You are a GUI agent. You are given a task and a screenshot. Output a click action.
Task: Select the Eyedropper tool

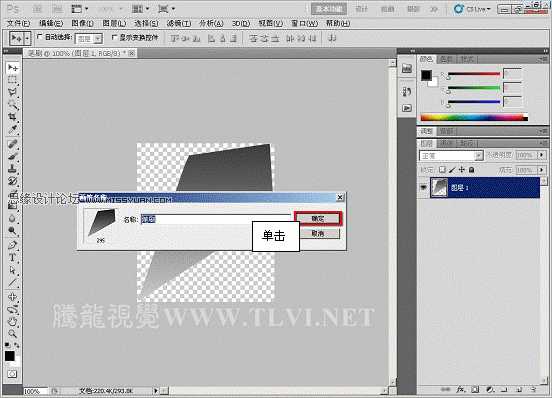(x=12, y=129)
